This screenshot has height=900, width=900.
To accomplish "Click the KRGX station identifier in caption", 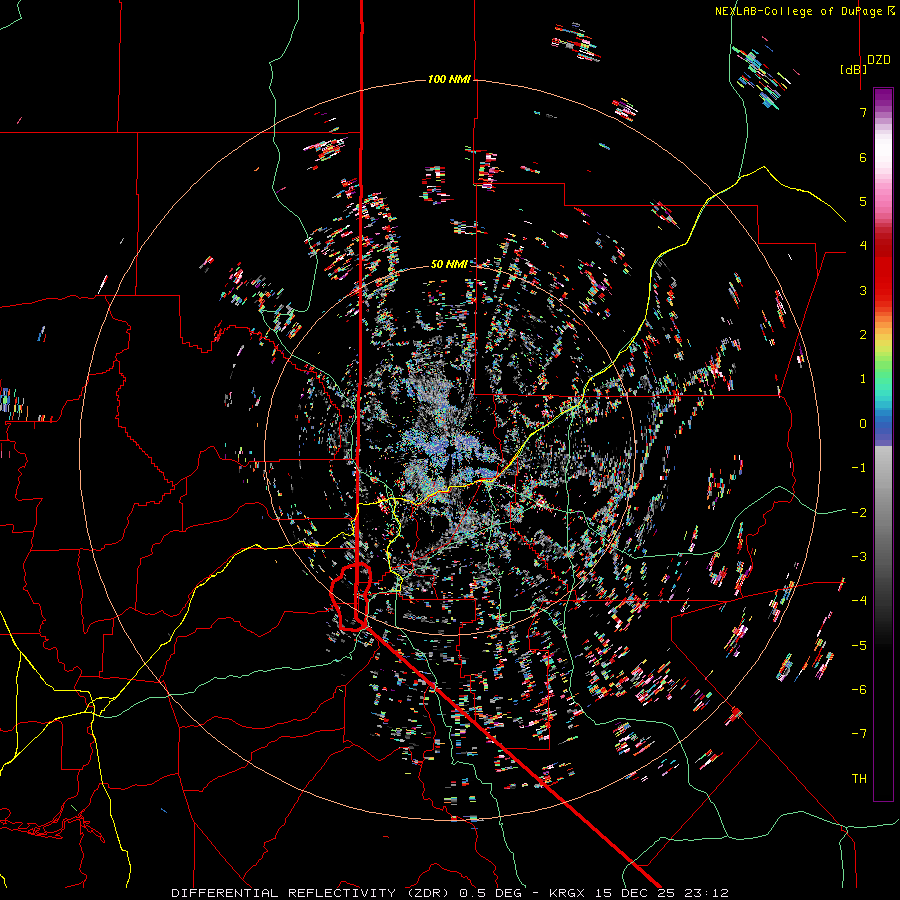I will pyautogui.click(x=568, y=893).
